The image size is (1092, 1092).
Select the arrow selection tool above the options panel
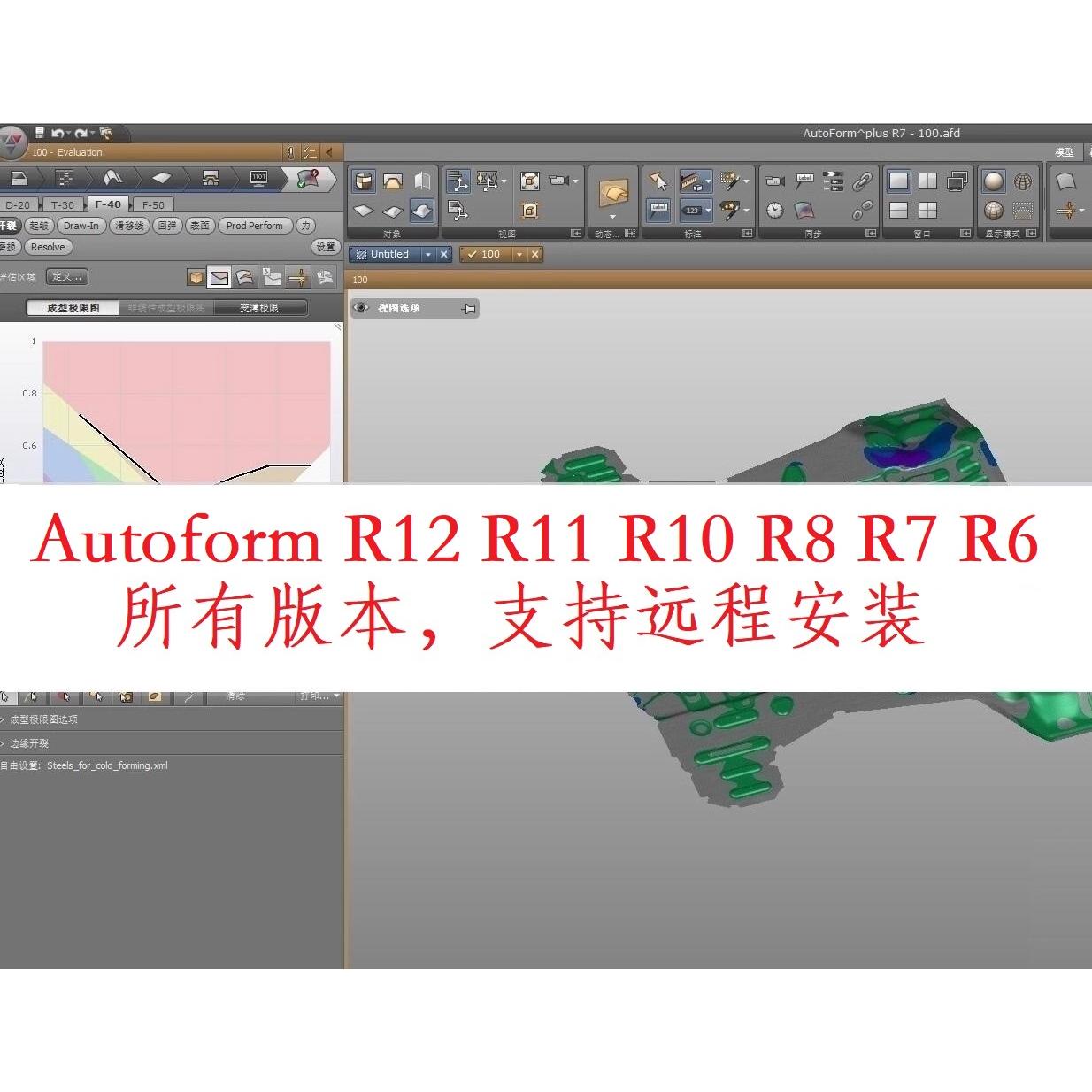click(x=5, y=697)
